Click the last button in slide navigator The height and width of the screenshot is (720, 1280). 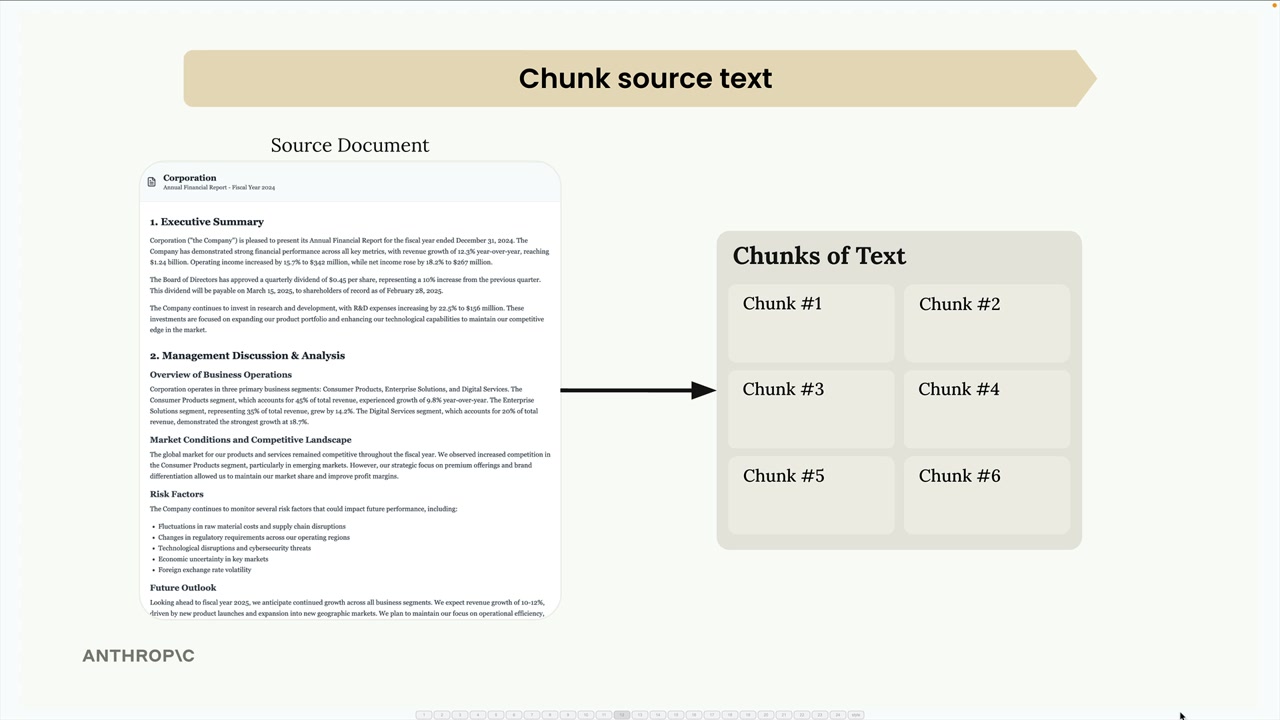(856, 715)
